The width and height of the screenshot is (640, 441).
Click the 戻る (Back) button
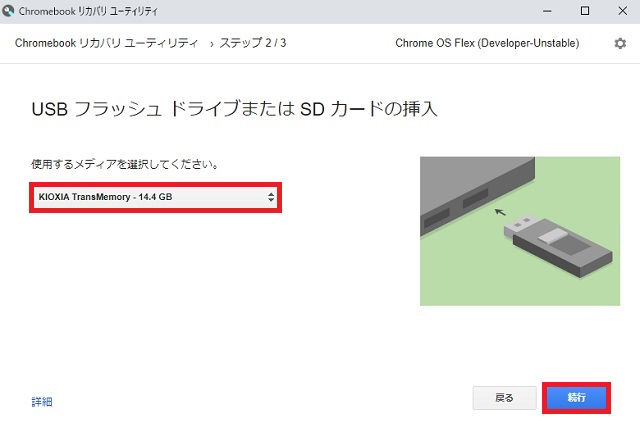tap(504, 398)
